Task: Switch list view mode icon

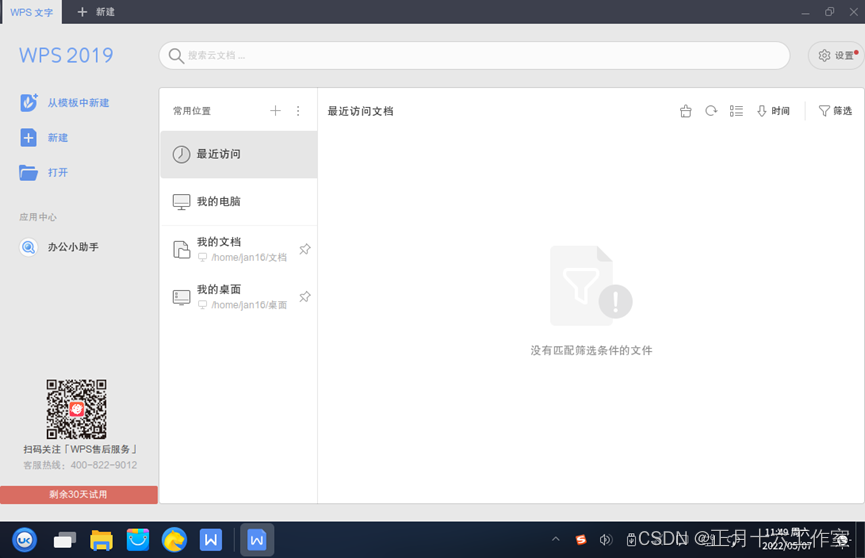Action: pos(736,111)
